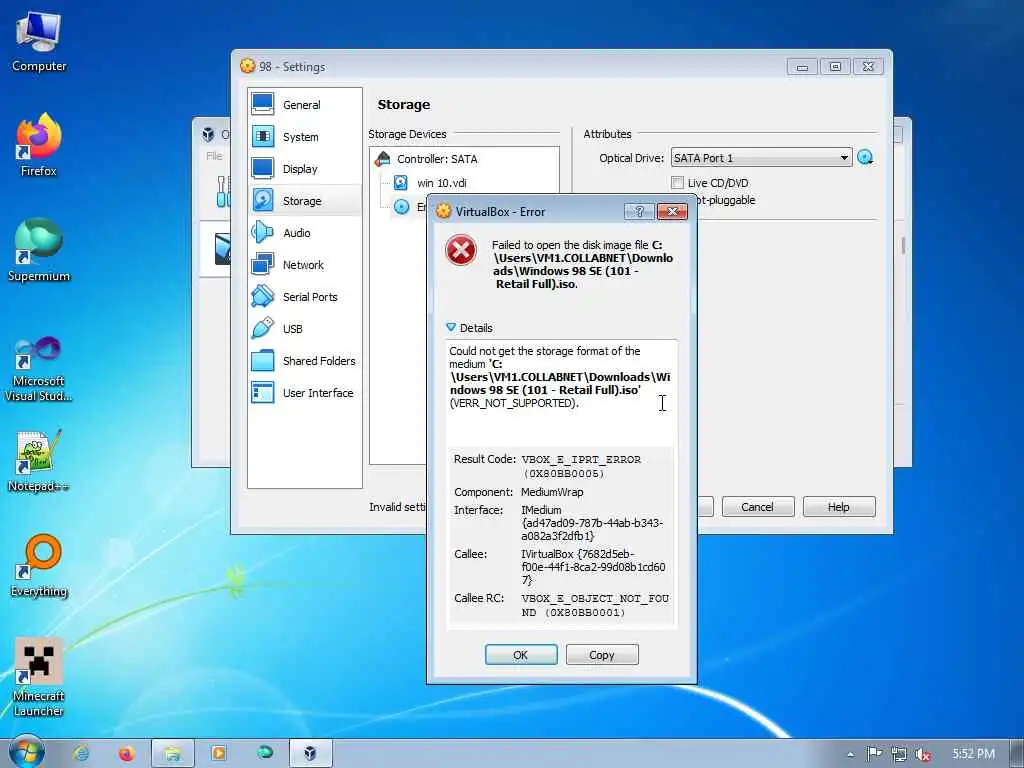Click the choose virtual optical disk icon

coord(865,157)
